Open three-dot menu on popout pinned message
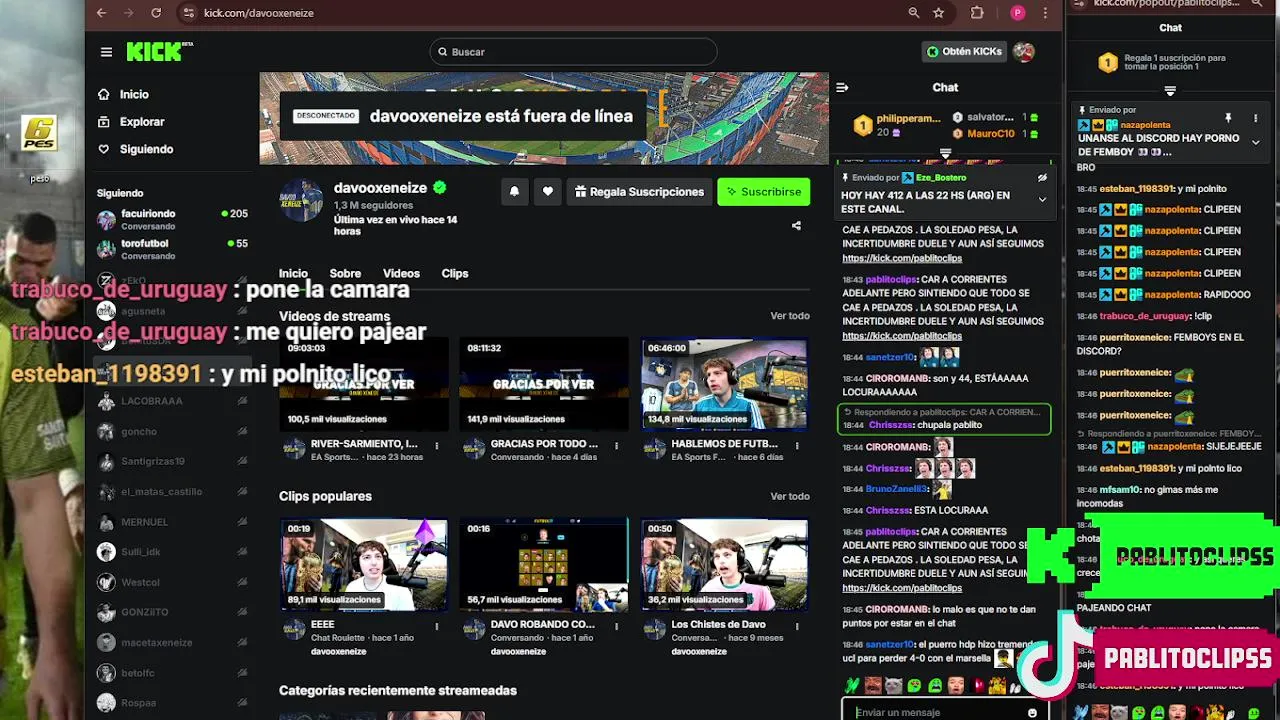 coord(1256,118)
